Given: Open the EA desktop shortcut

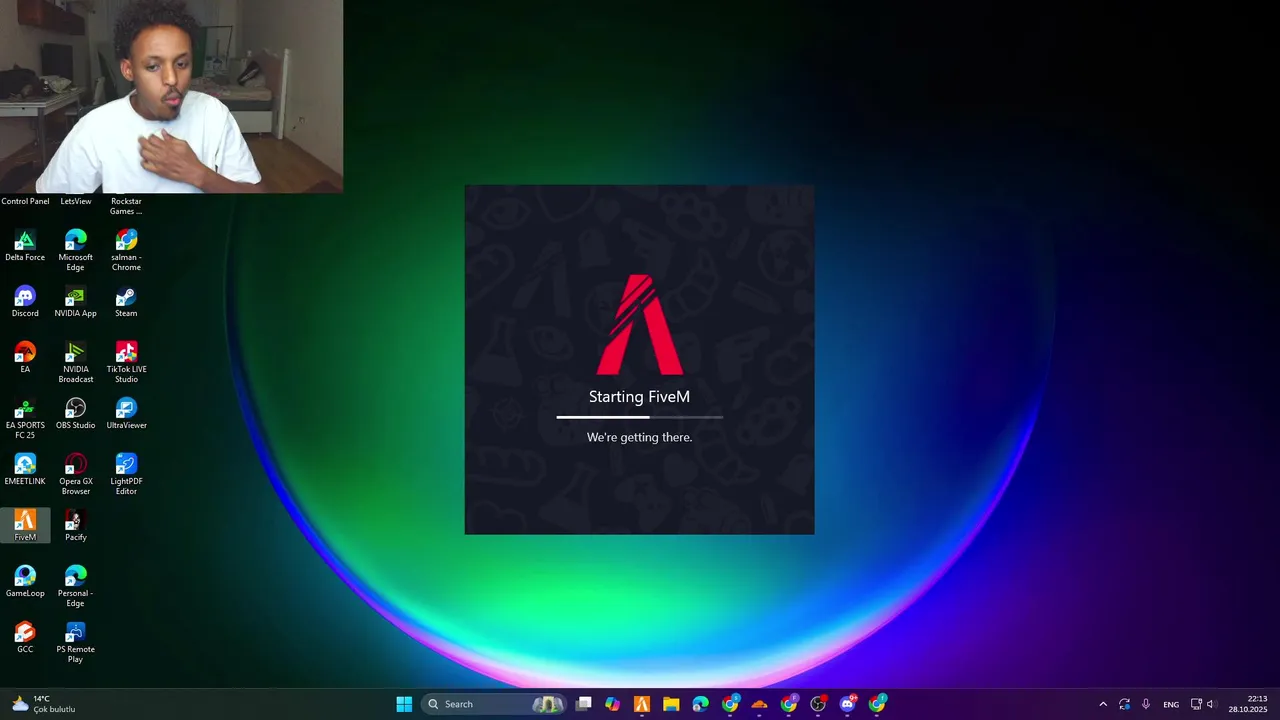Looking at the screenshot, I should coord(25,358).
